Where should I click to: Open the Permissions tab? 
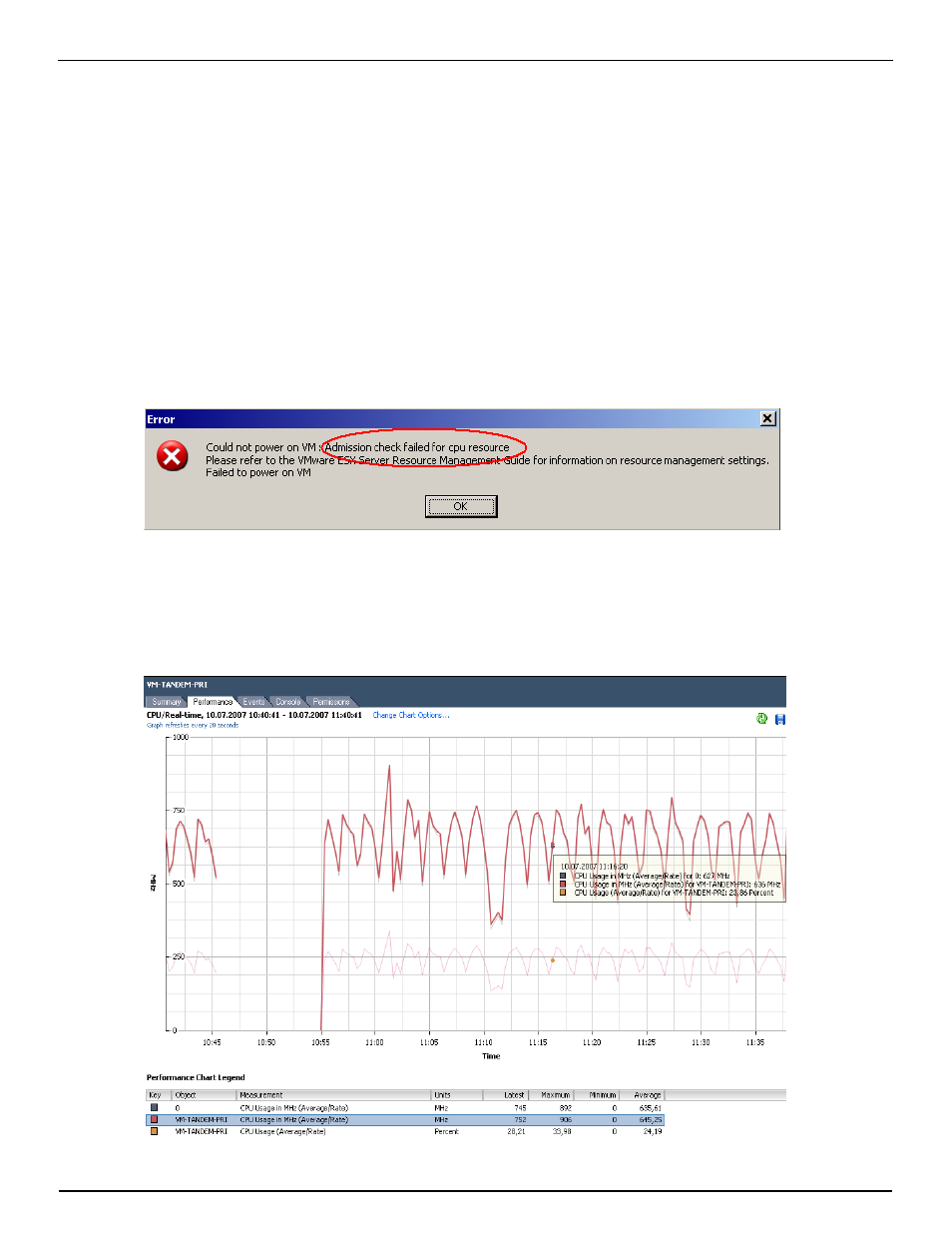pos(330,702)
